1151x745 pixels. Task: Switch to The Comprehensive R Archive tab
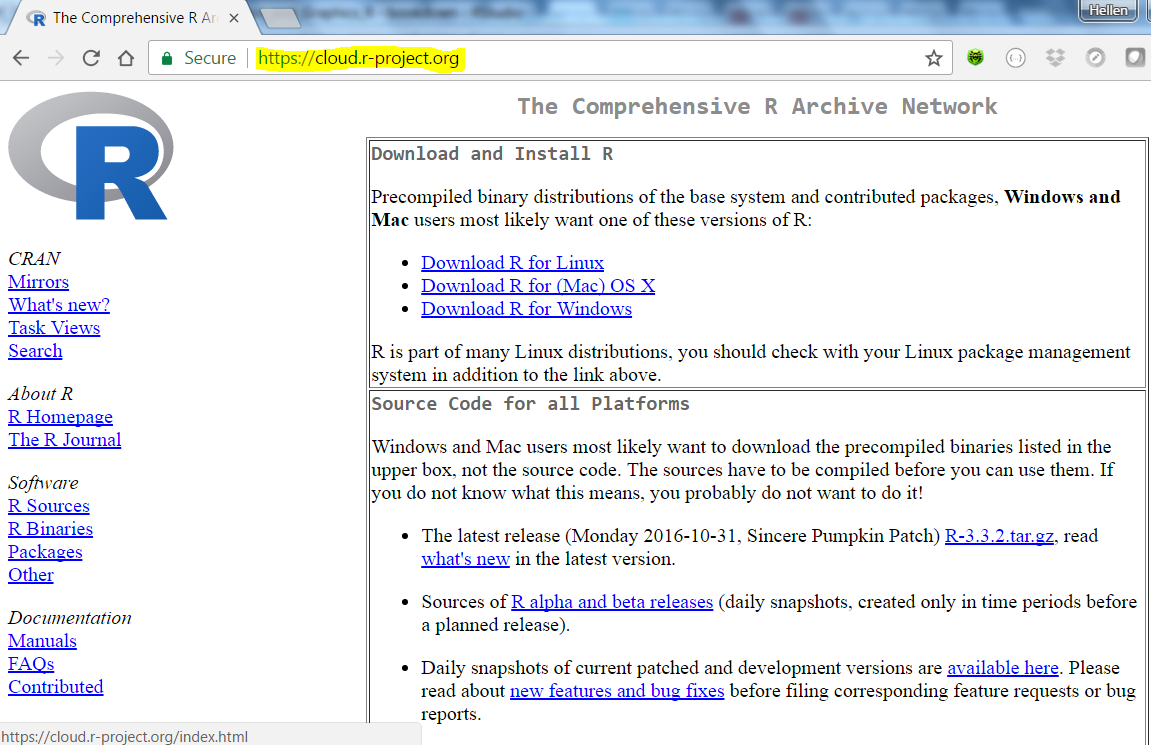pos(132,18)
